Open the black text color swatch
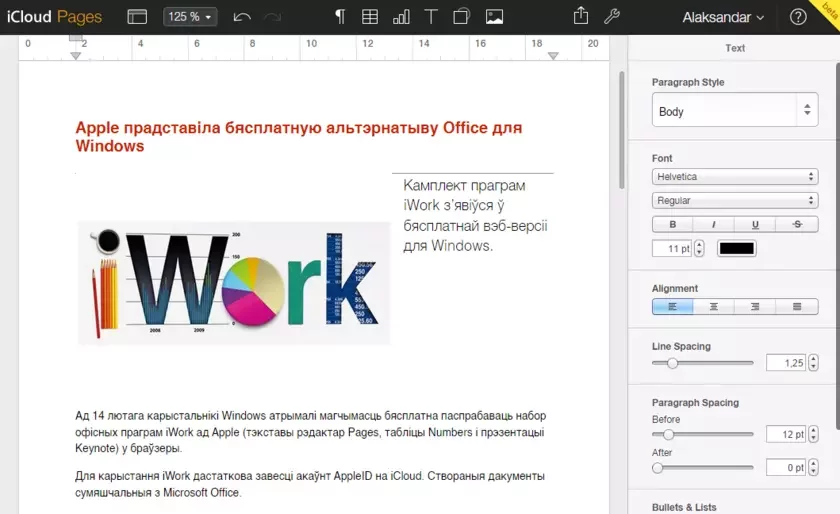This screenshot has height=514, width=840. pos(736,248)
